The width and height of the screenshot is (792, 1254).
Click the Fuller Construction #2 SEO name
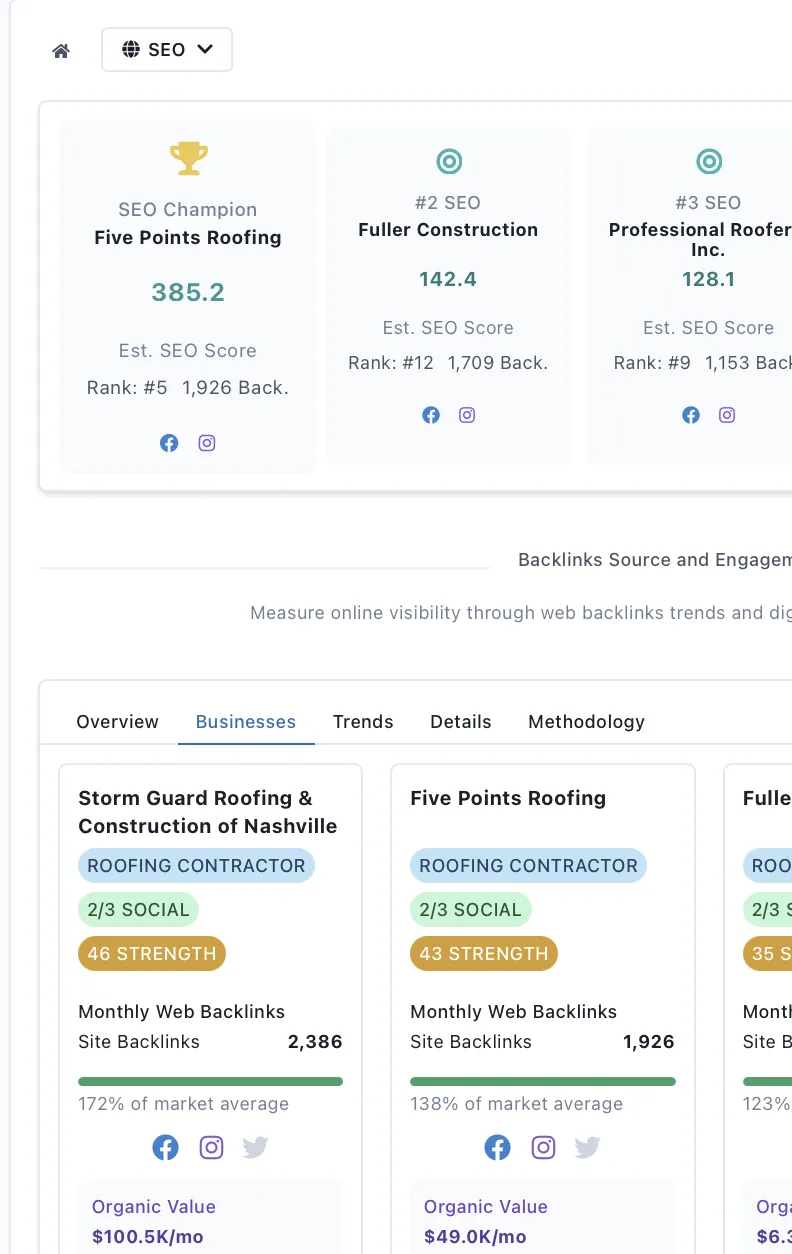coord(448,230)
